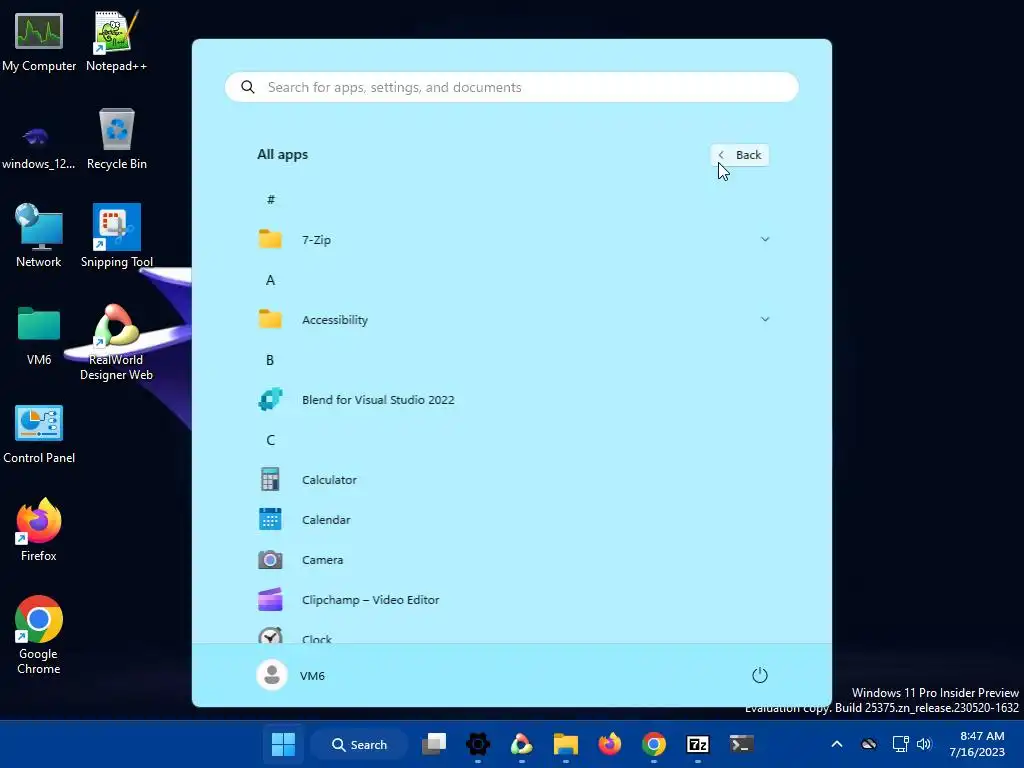The width and height of the screenshot is (1024, 768).
Task: Open Control Panel desktop icon
Action: click(x=39, y=434)
